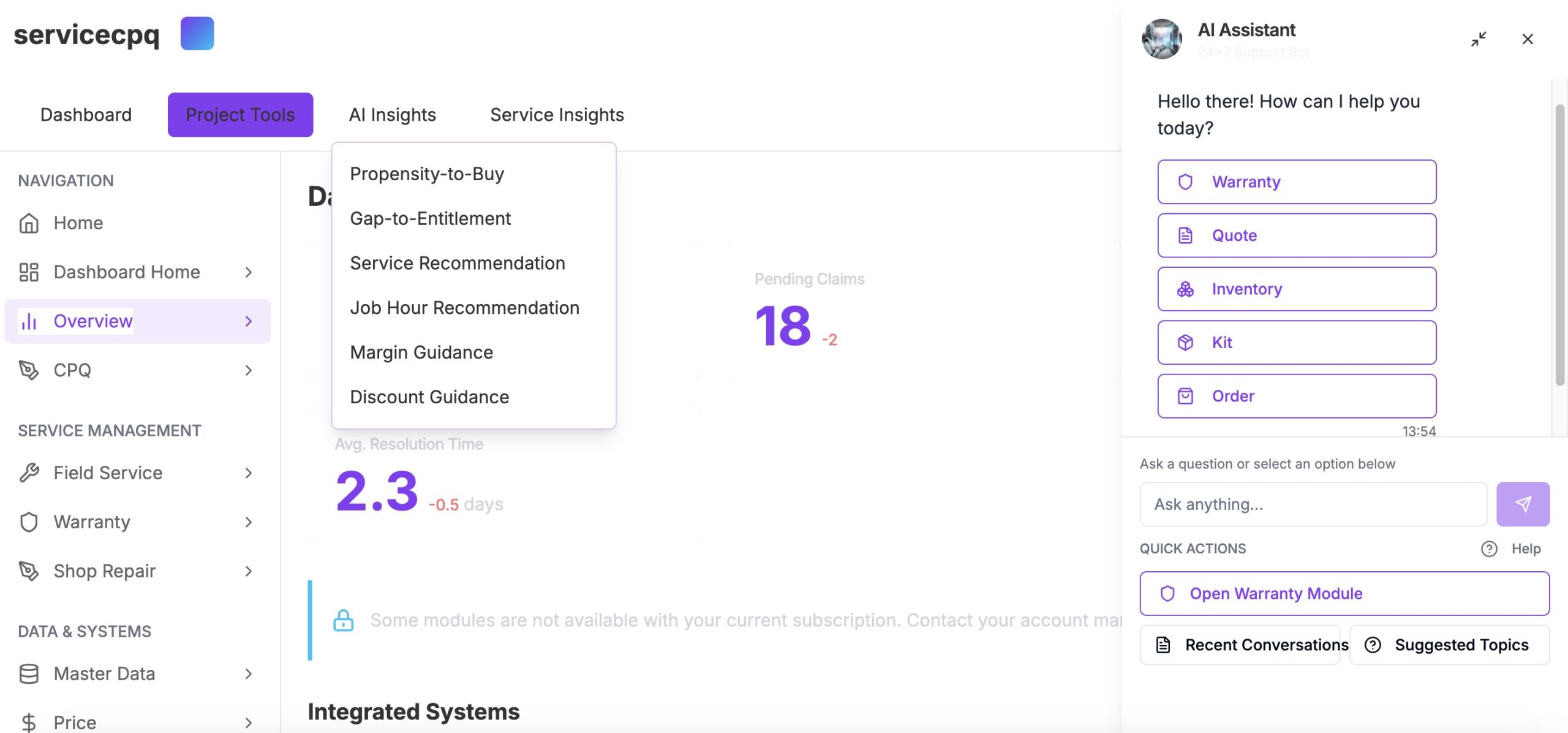Open Recent Conversations
This screenshot has width=1568, height=733.
1240,645
